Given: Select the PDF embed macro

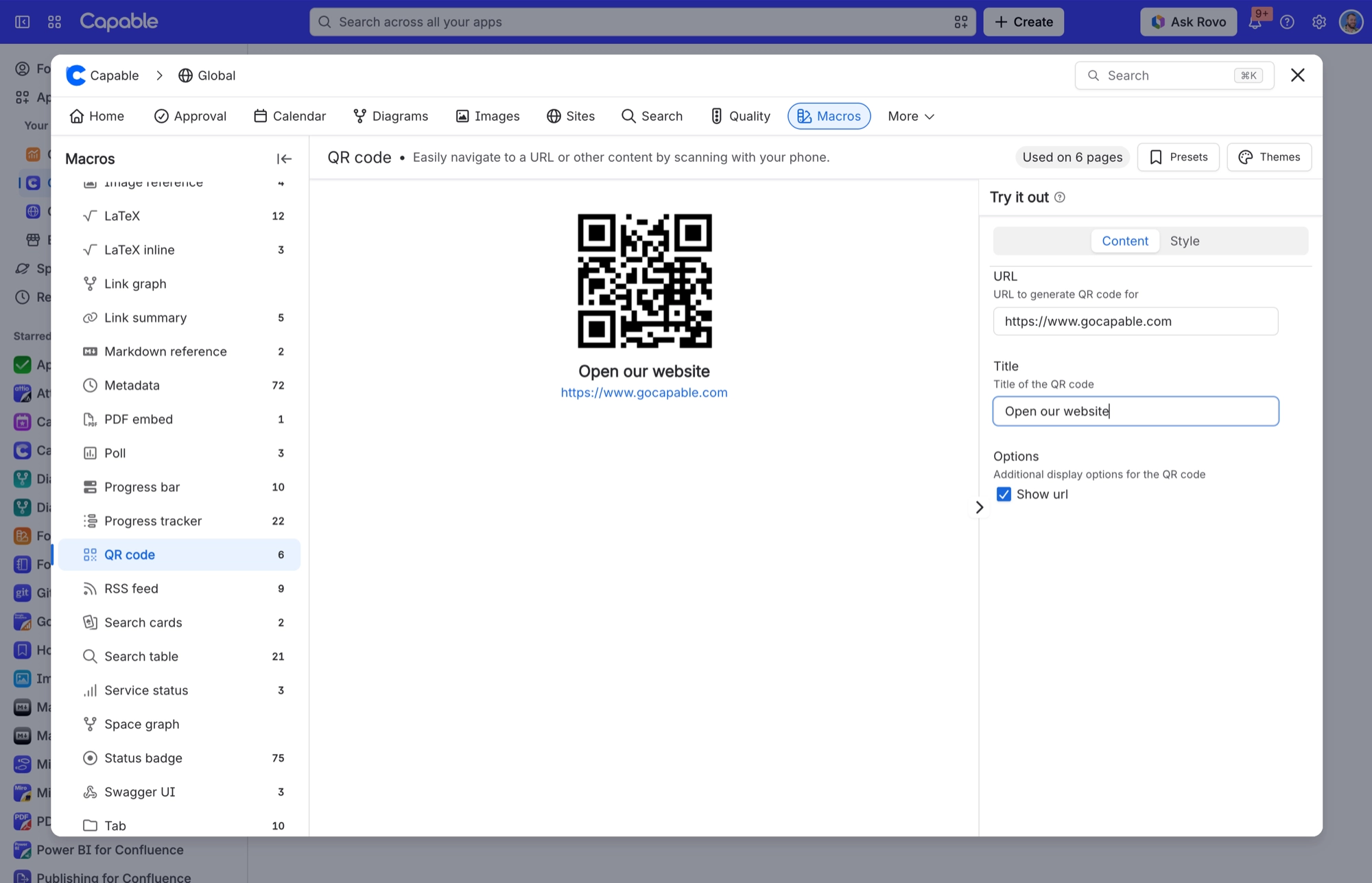Looking at the screenshot, I should pos(179,419).
